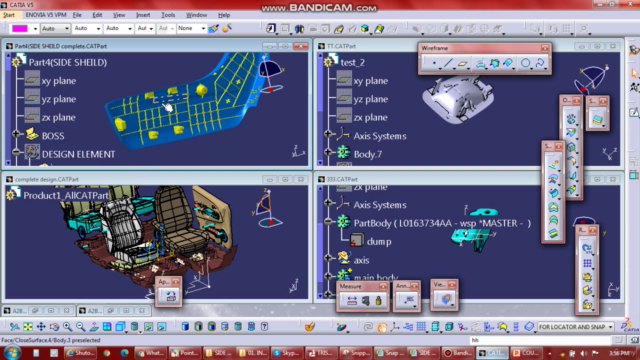Click the Axis System icon in bottom toolbar
This screenshot has width=640, height=360.
click(x=395, y=327)
